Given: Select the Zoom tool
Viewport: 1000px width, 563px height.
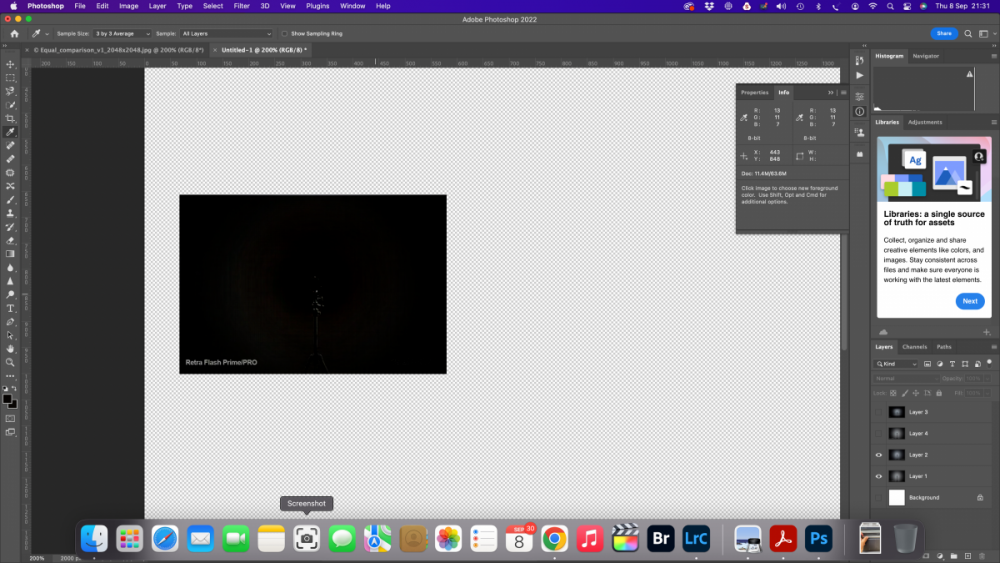Looking at the screenshot, I should pos(10,362).
